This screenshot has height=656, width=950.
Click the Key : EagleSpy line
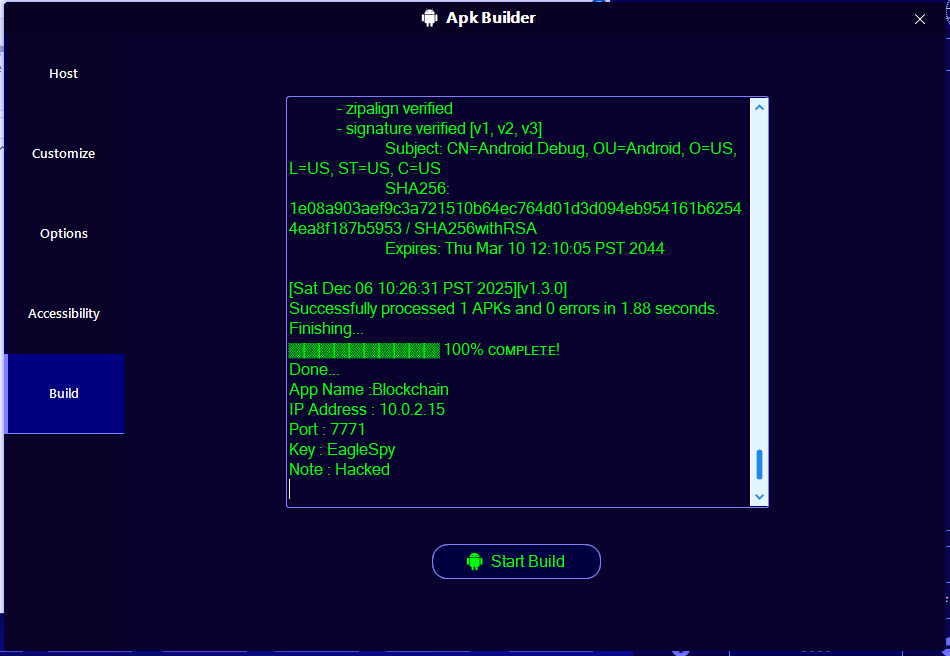[342, 450]
